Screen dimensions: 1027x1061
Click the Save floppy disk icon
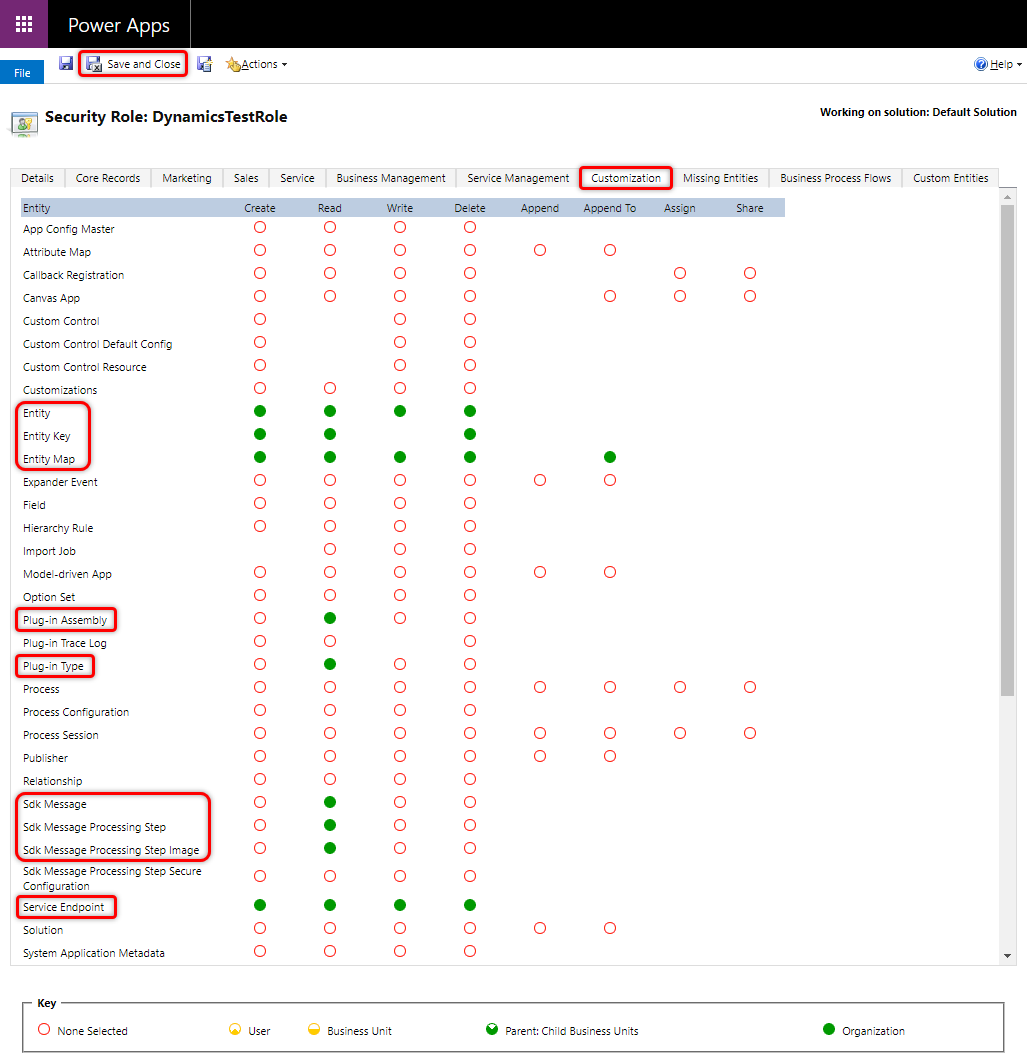point(66,64)
